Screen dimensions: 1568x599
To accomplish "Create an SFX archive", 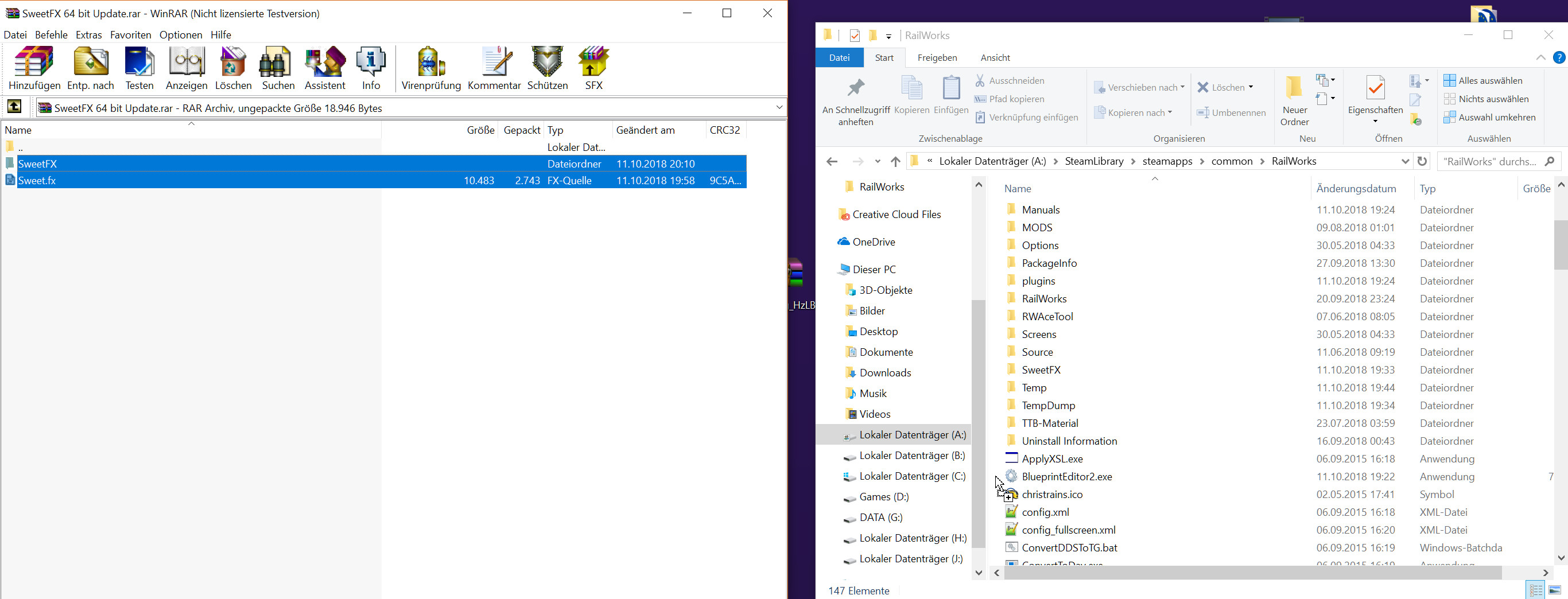I will point(593,68).
